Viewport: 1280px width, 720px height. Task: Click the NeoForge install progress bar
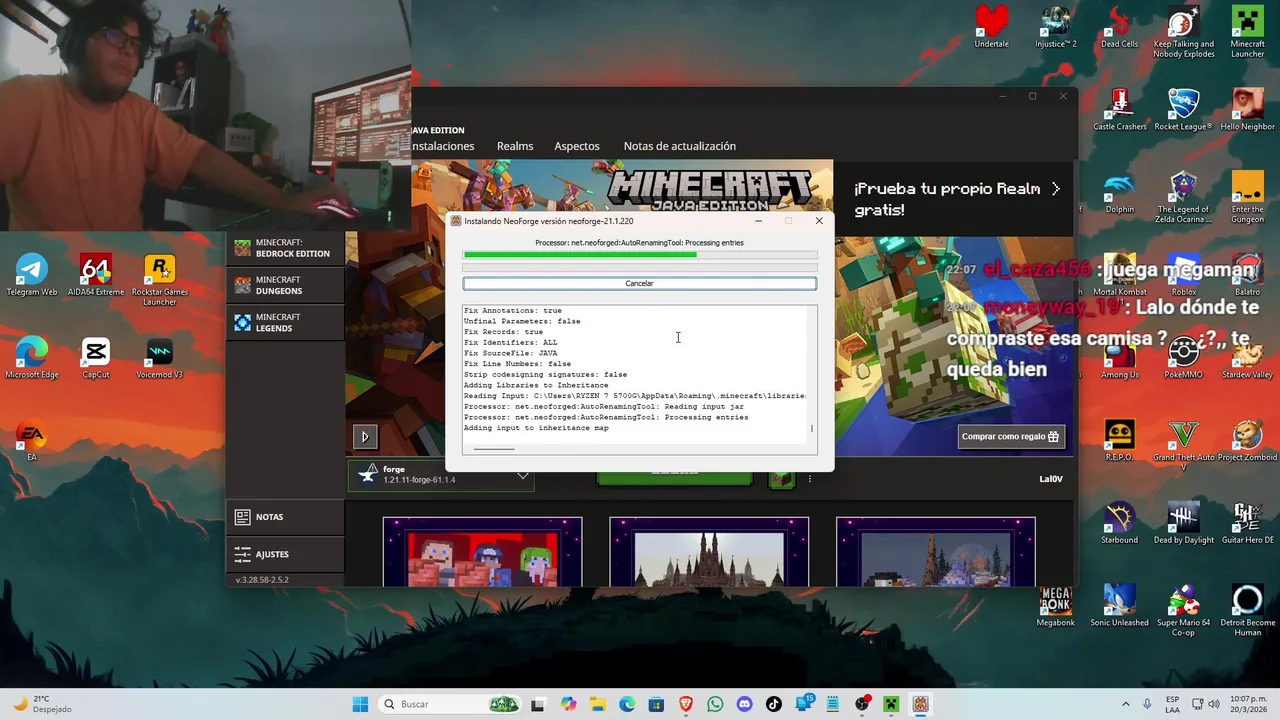pyautogui.click(x=640, y=255)
